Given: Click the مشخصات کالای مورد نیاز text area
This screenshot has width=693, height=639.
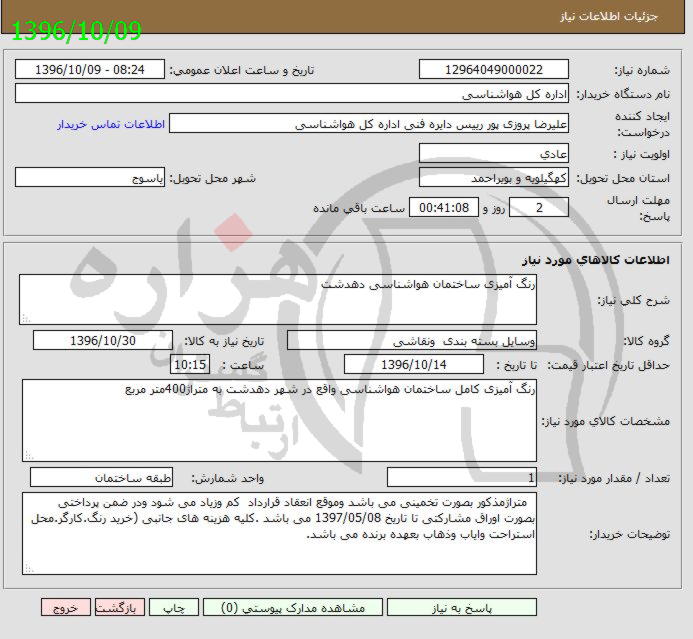Looking at the screenshot, I should coord(279,420).
